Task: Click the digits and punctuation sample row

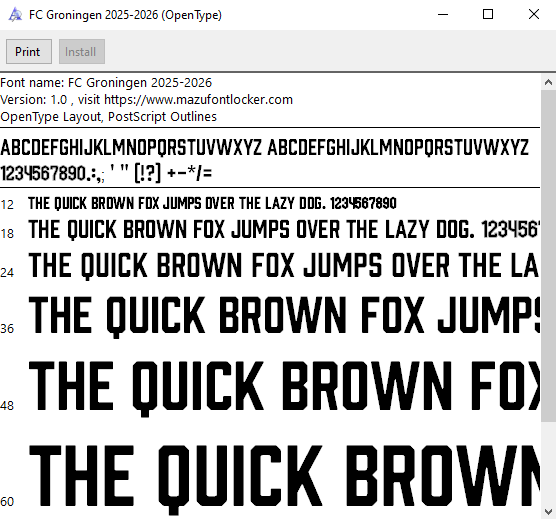Action: [x=106, y=173]
